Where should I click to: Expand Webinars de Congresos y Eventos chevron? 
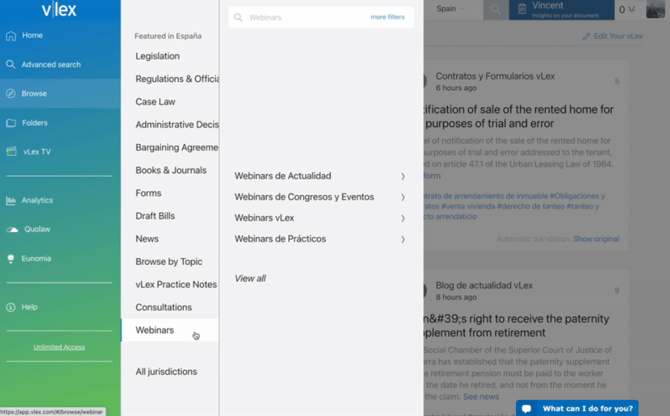click(403, 197)
